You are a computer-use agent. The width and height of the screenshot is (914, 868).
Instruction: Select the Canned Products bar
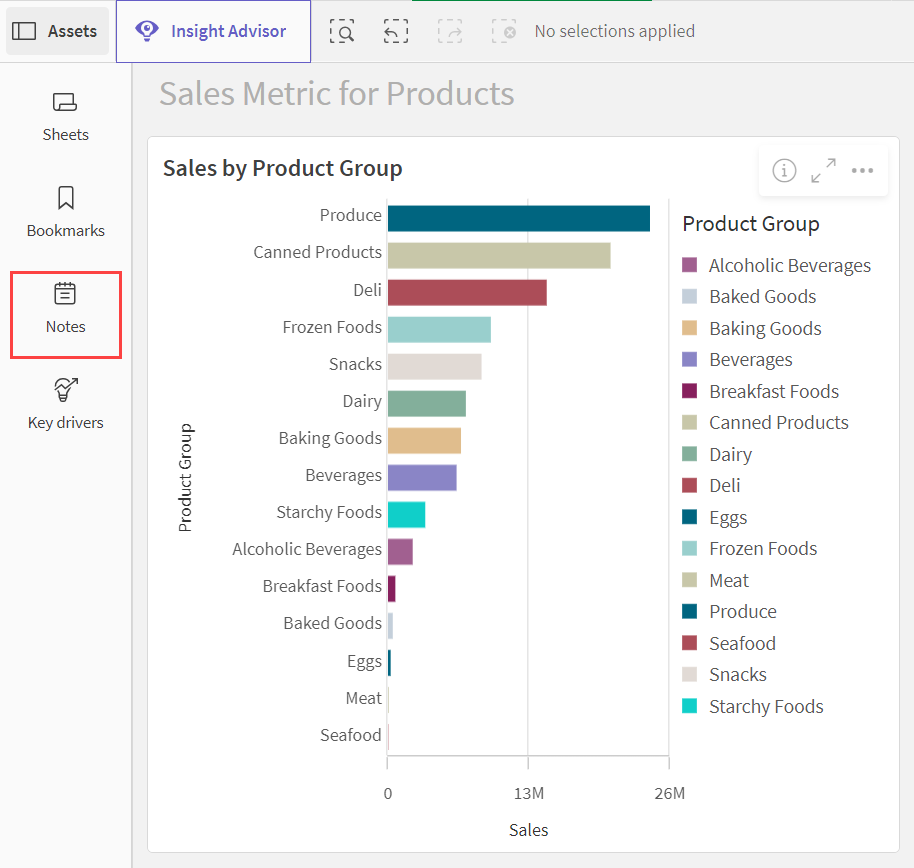tap(499, 256)
